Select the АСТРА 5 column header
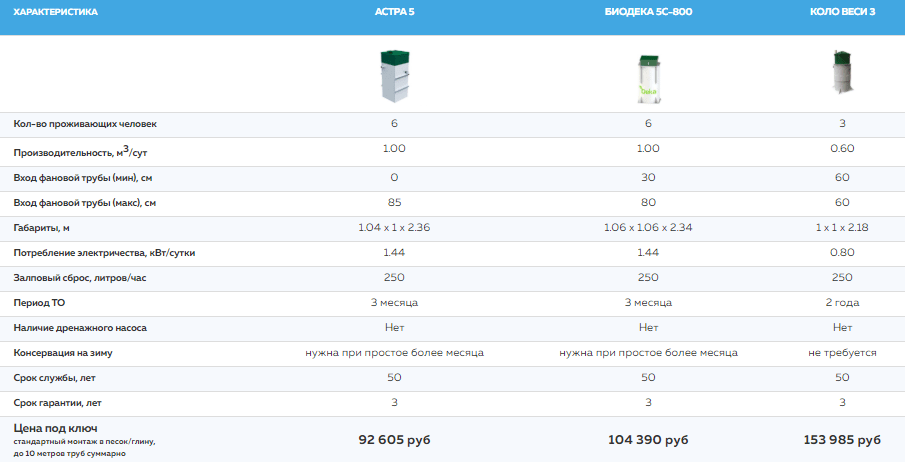Image resolution: width=905 pixels, height=462 pixels. (x=395, y=12)
